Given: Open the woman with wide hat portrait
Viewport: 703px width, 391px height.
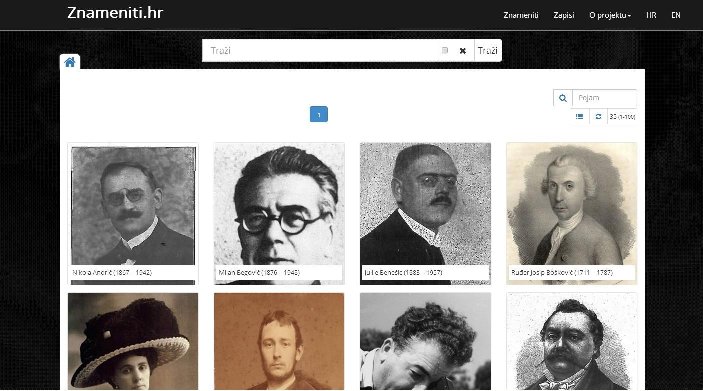Looking at the screenshot, I should click(133, 341).
